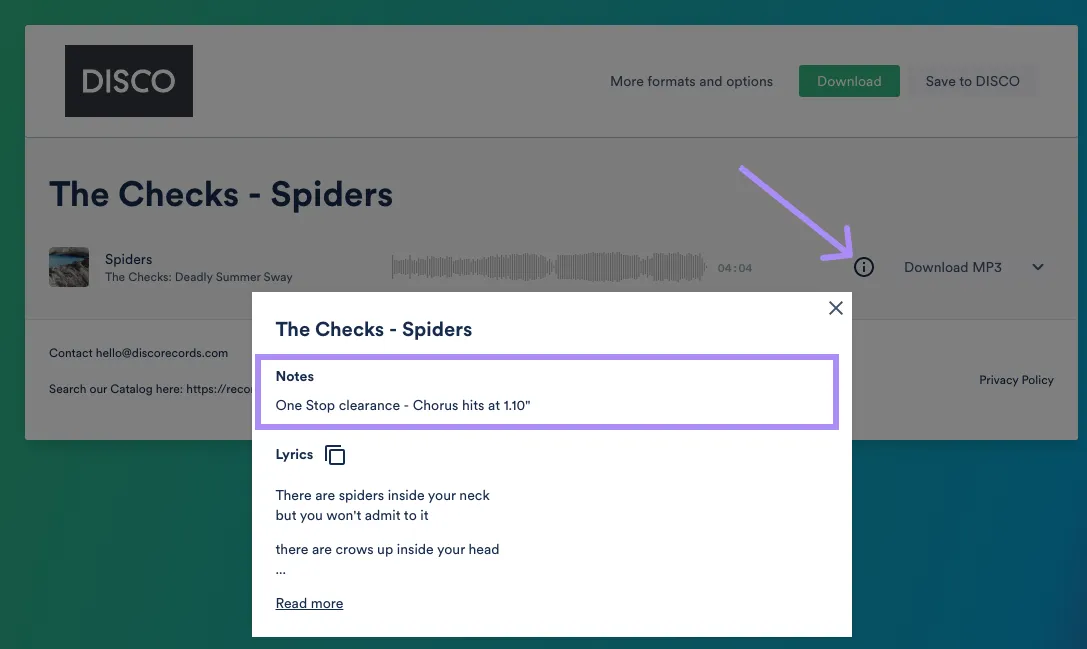This screenshot has width=1087, height=649.
Task: Click the DISCO logo
Action: 129,81
